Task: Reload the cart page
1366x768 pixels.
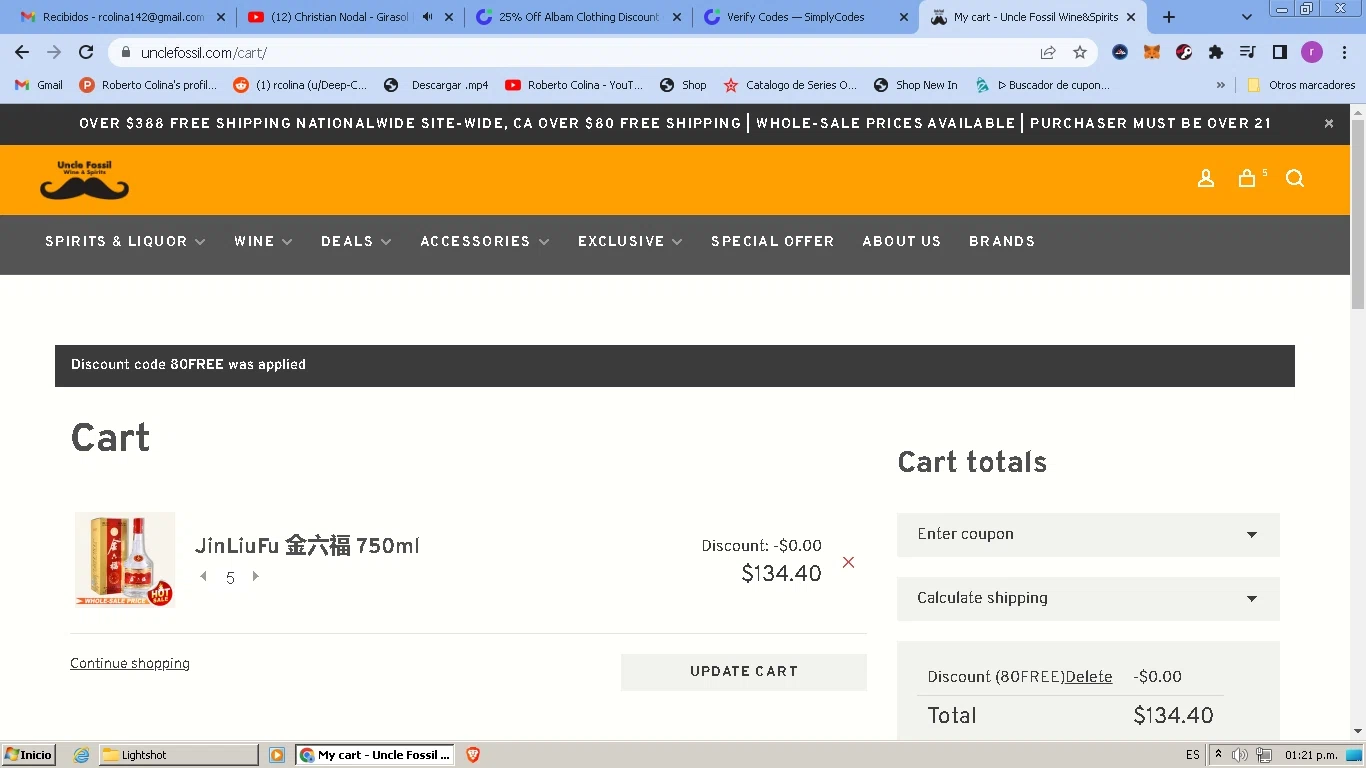Action: tap(86, 52)
